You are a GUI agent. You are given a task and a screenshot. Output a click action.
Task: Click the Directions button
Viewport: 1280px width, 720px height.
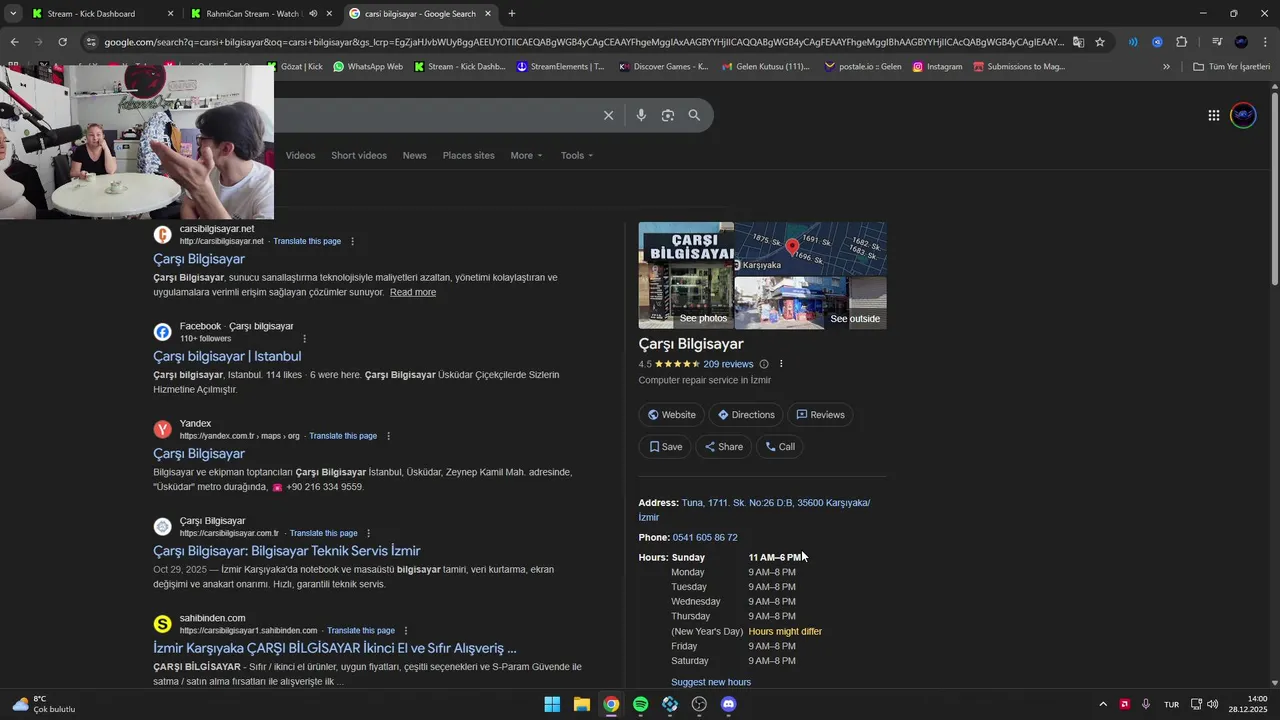[x=746, y=415]
